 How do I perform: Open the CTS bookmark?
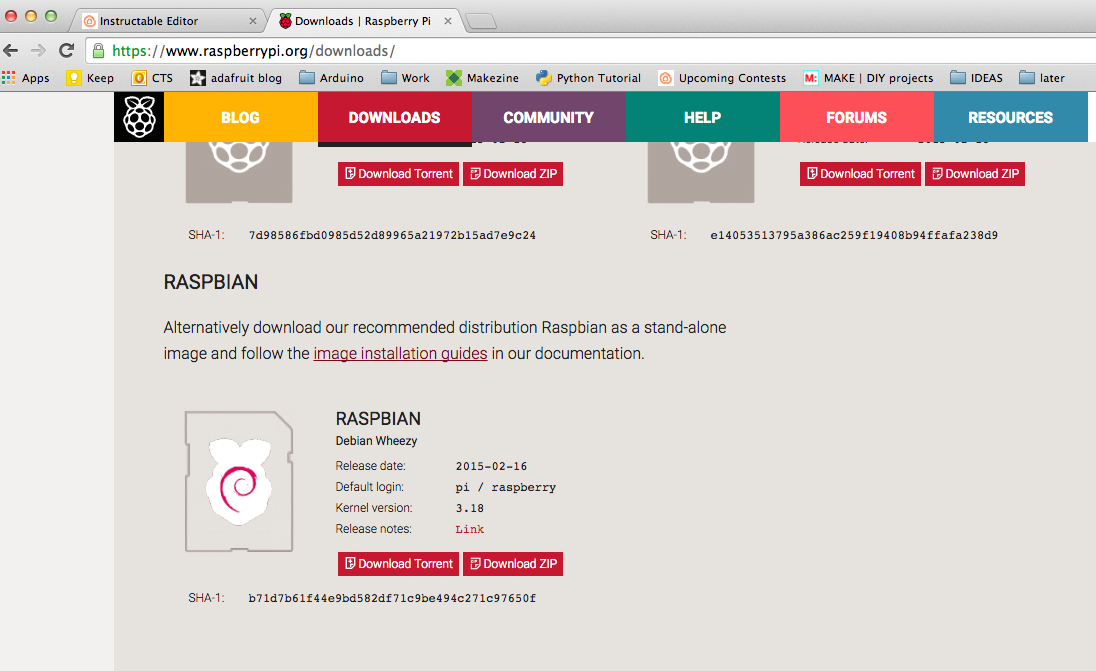tap(152, 78)
